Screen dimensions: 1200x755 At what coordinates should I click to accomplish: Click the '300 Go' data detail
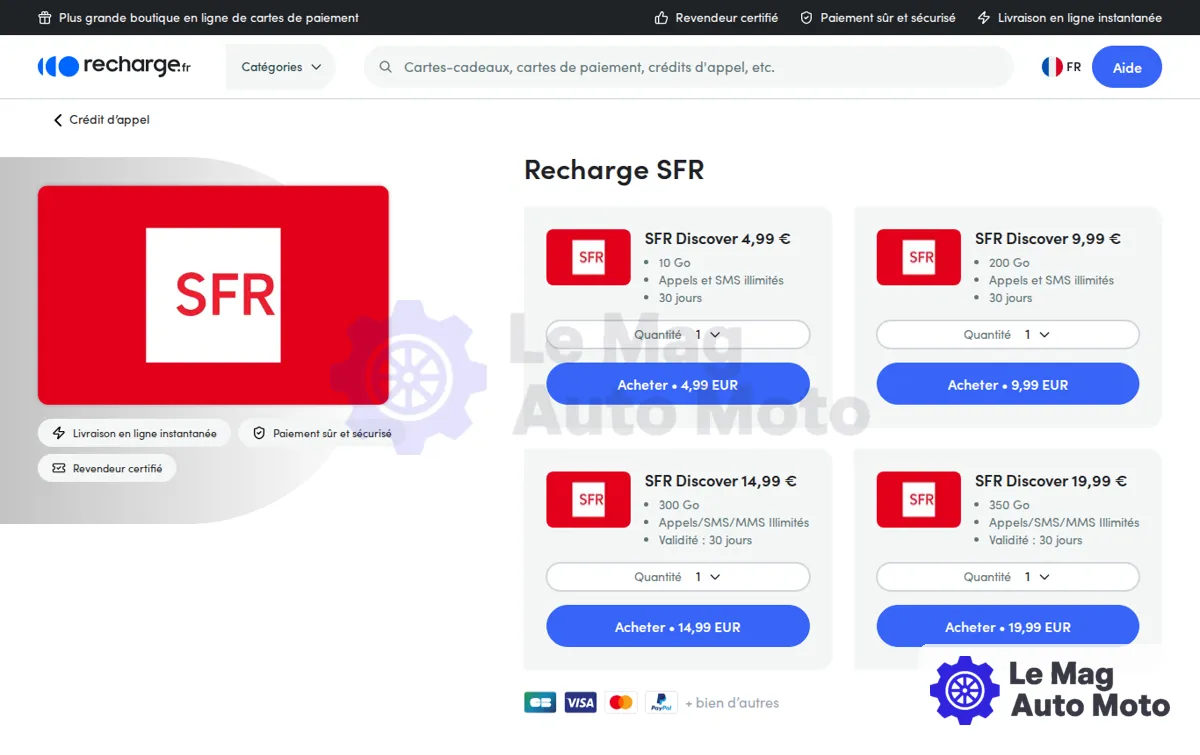tap(679, 505)
